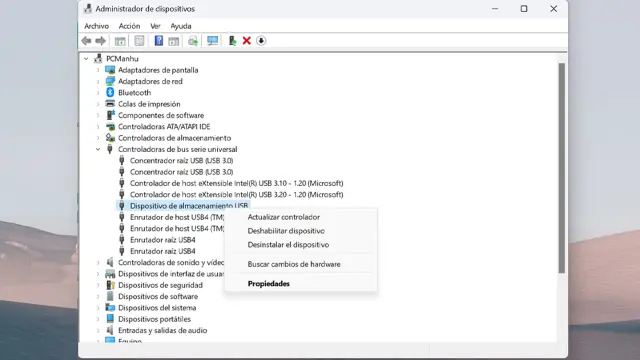Click the Forward arrow toolbar icon
Image resolution: width=640 pixels, height=360 pixels.
coord(100,41)
